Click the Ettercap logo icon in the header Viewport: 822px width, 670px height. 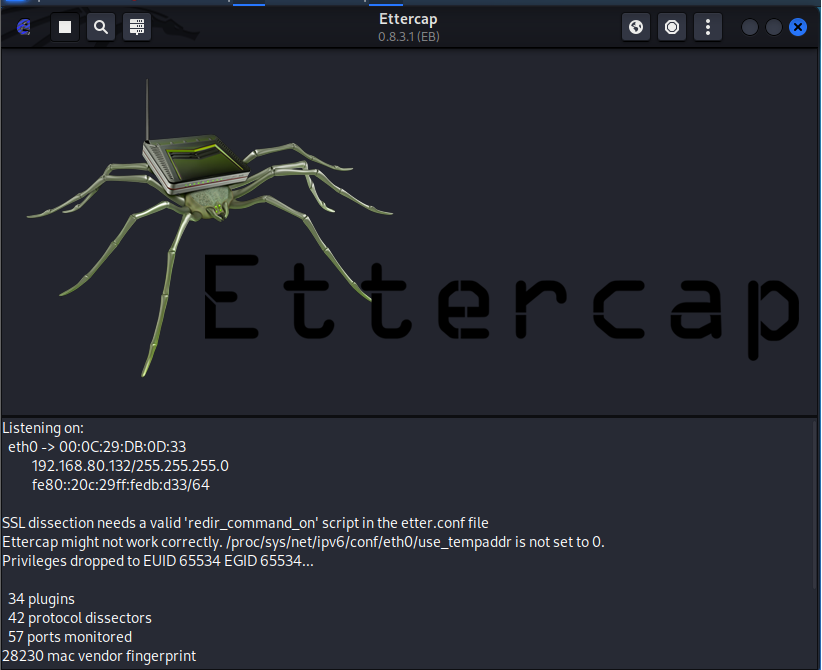click(x=24, y=27)
